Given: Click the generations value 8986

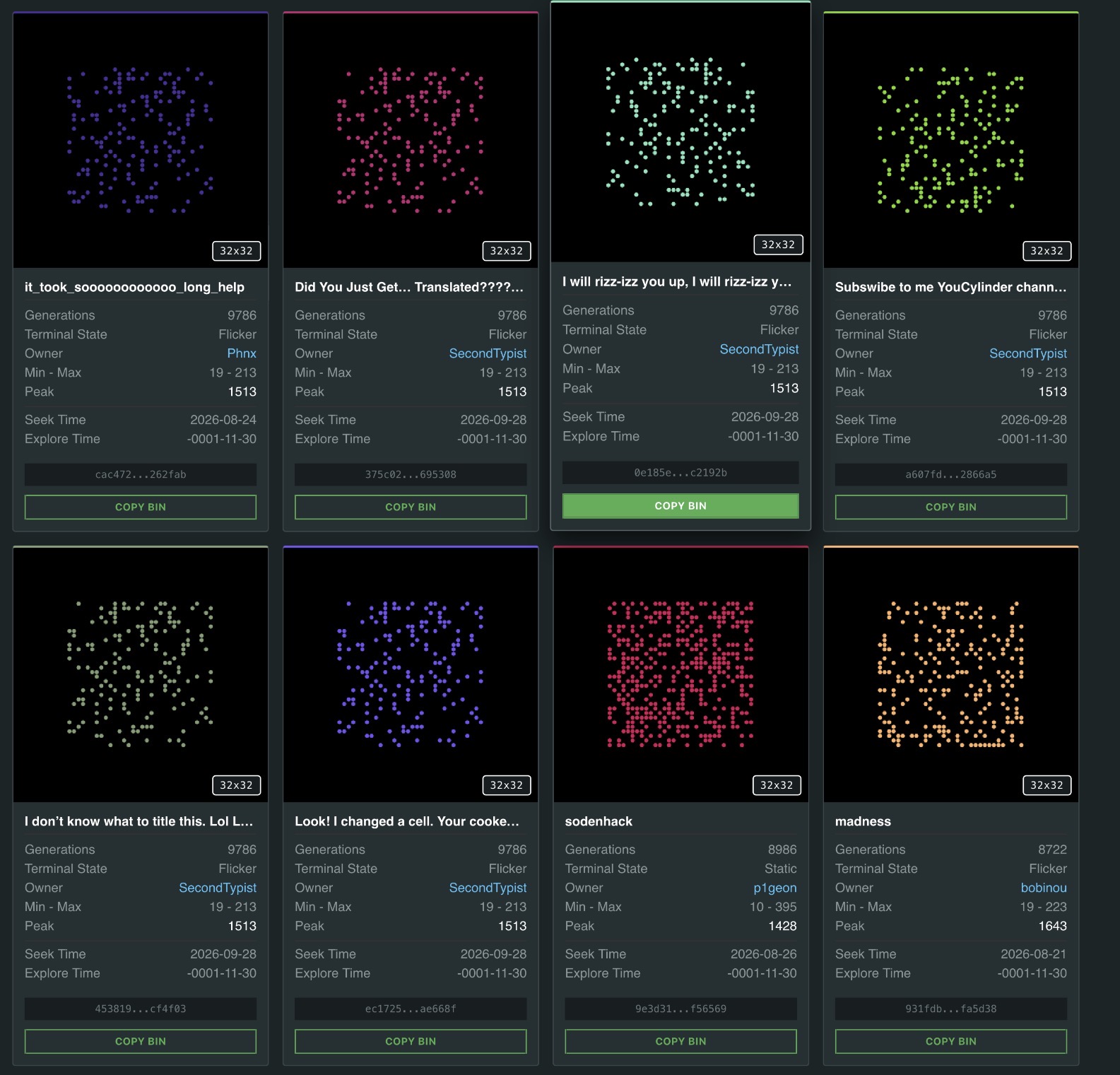Looking at the screenshot, I should pos(782,850).
